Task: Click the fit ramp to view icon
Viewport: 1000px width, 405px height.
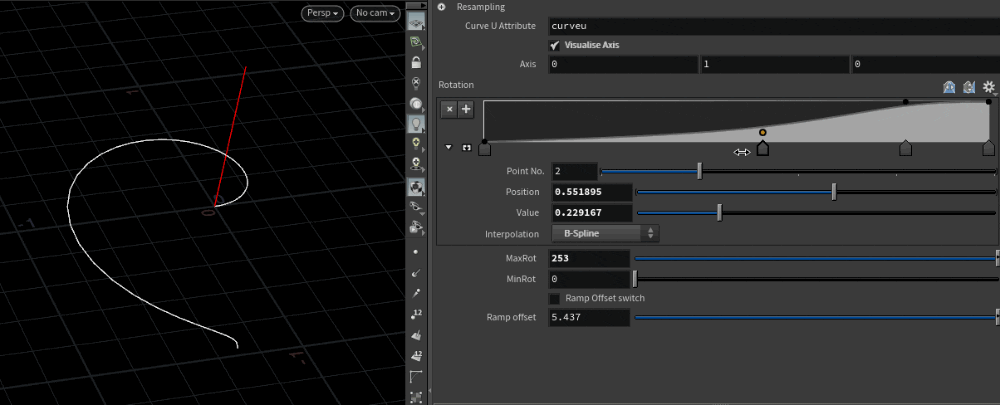Action: click(467, 148)
